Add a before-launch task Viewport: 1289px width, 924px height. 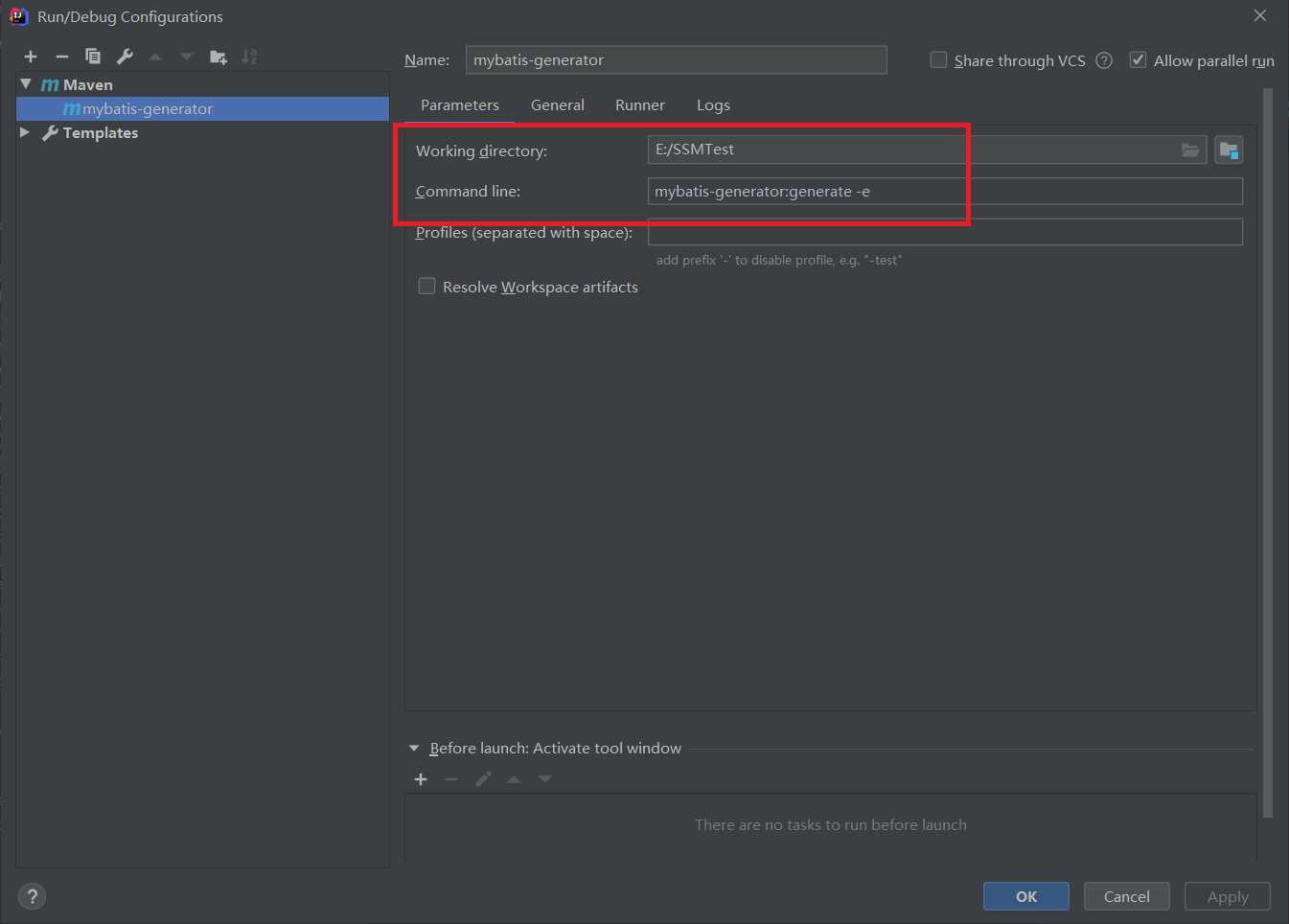[421, 779]
